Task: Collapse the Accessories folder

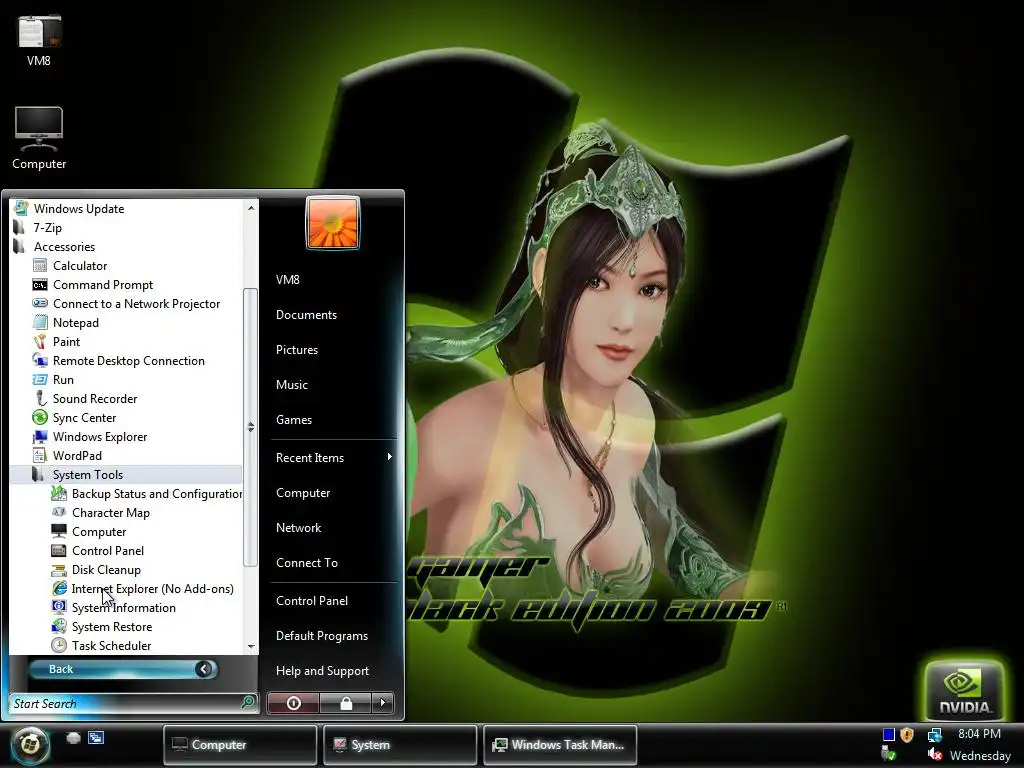Action: [x=64, y=247]
